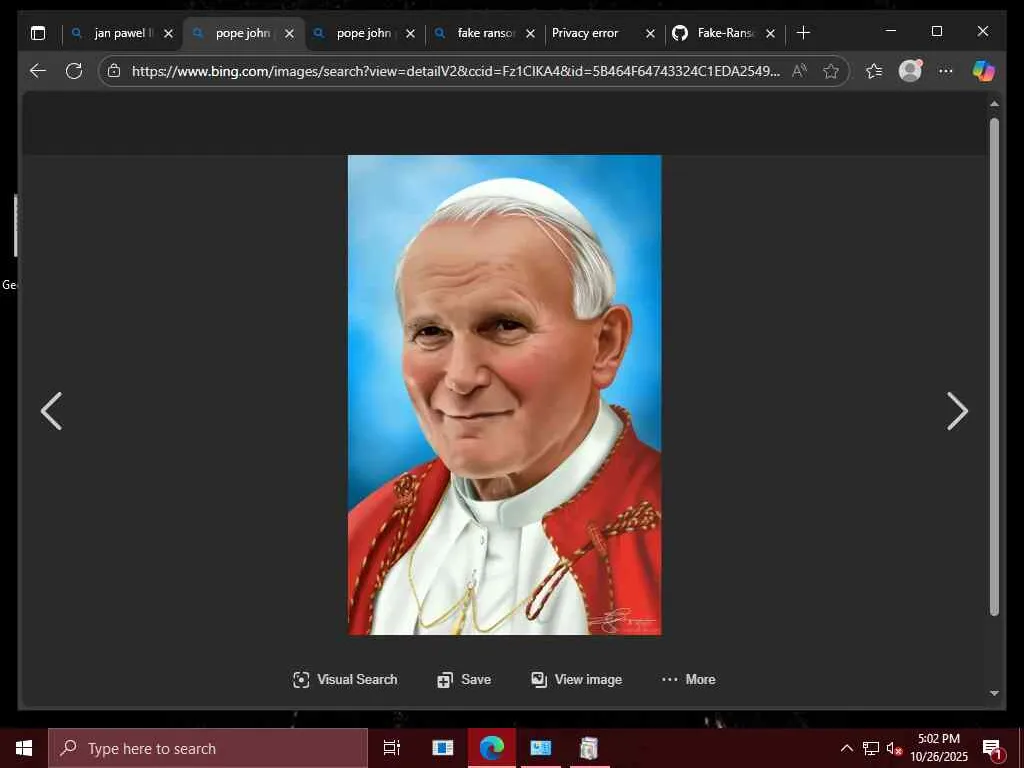
Task: Switch to the 'fake ransor' tab
Action: (485, 33)
